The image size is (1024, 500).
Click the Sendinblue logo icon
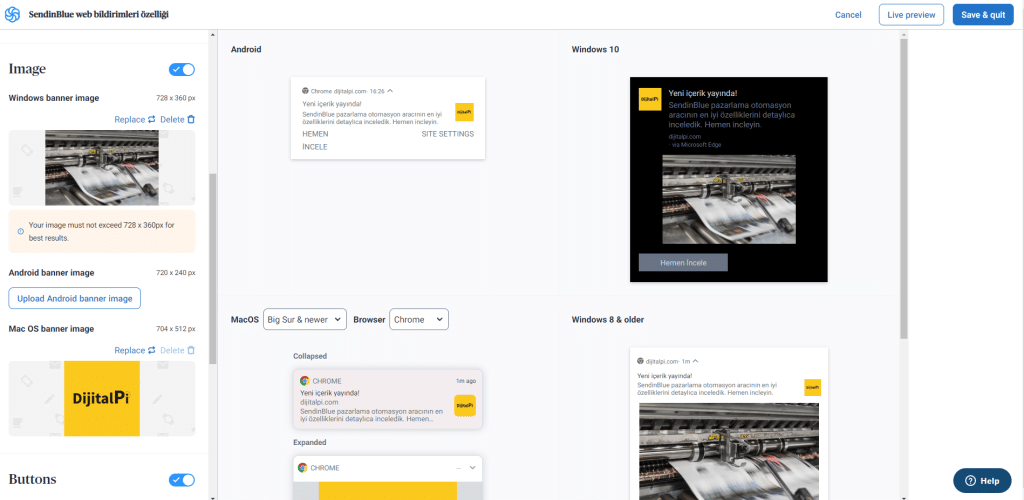click(12, 14)
